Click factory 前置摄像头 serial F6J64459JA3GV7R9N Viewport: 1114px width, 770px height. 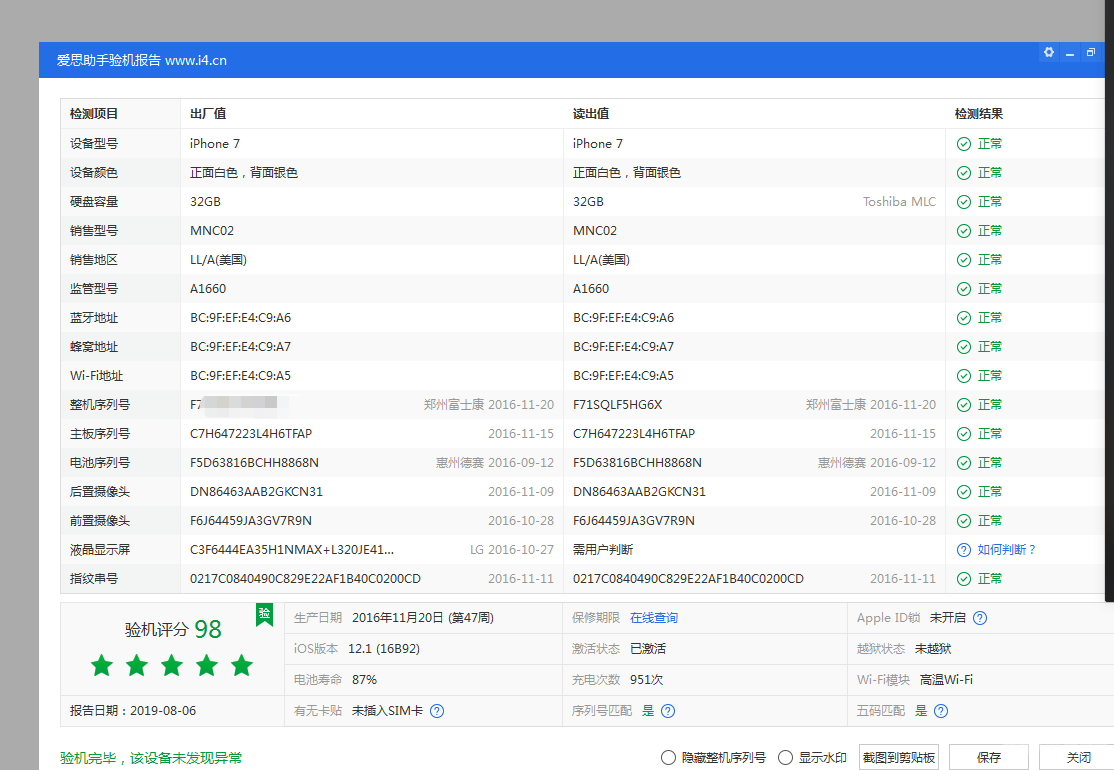point(251,521)
